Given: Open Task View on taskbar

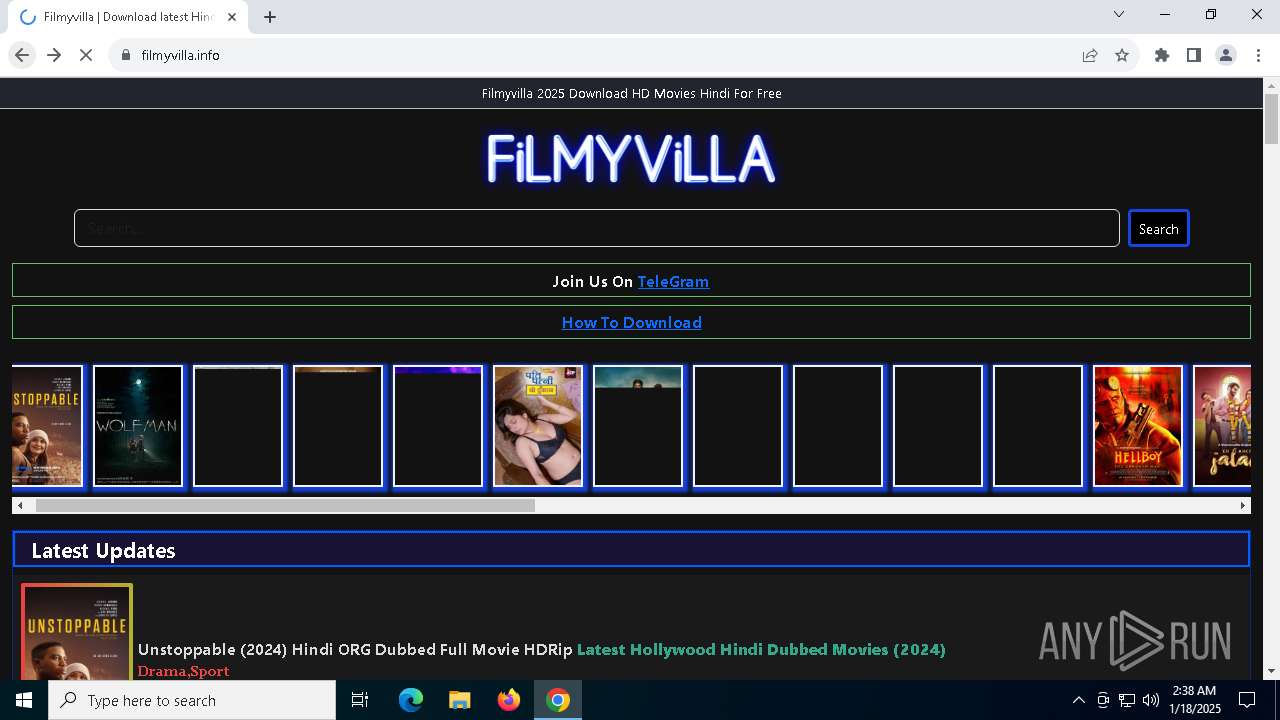Looking at the screenshot, I should pyautogui.click(x=360, y=700).
